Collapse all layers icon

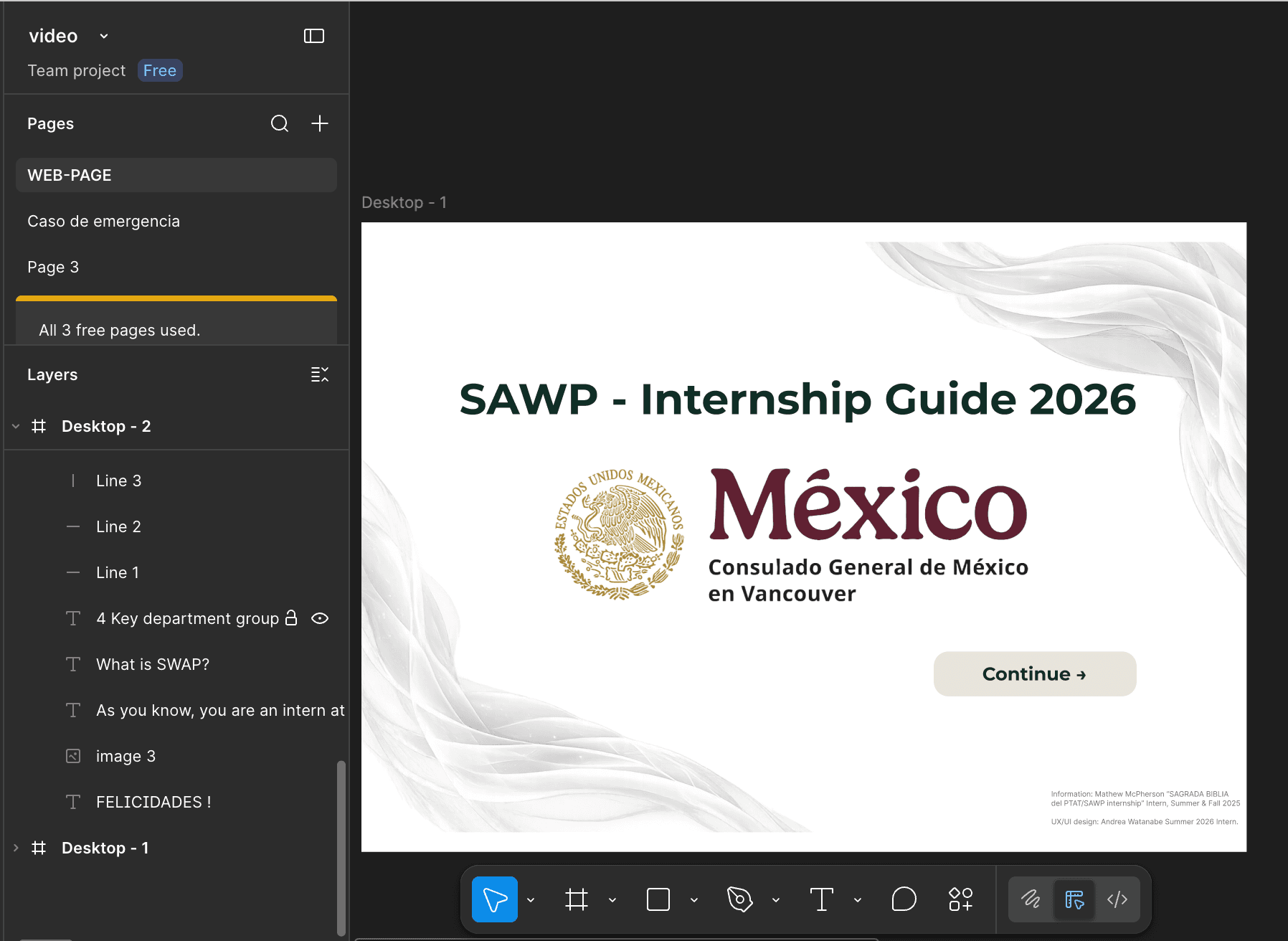coord(320,374)
